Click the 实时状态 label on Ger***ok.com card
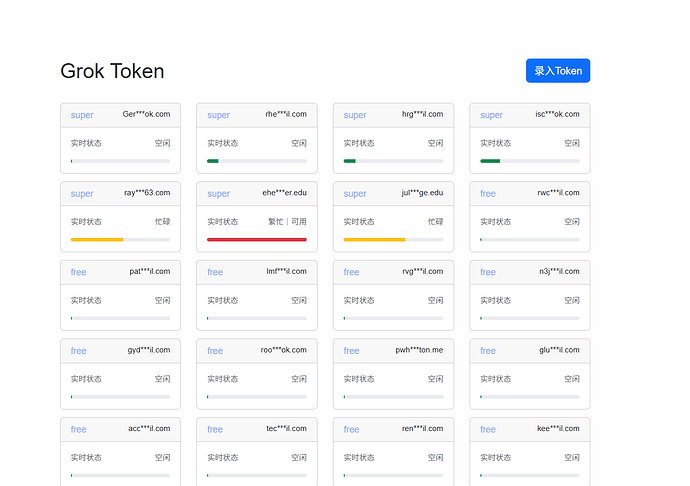The image size is (690, 486). pyautogui.click(x=86, y=143)
